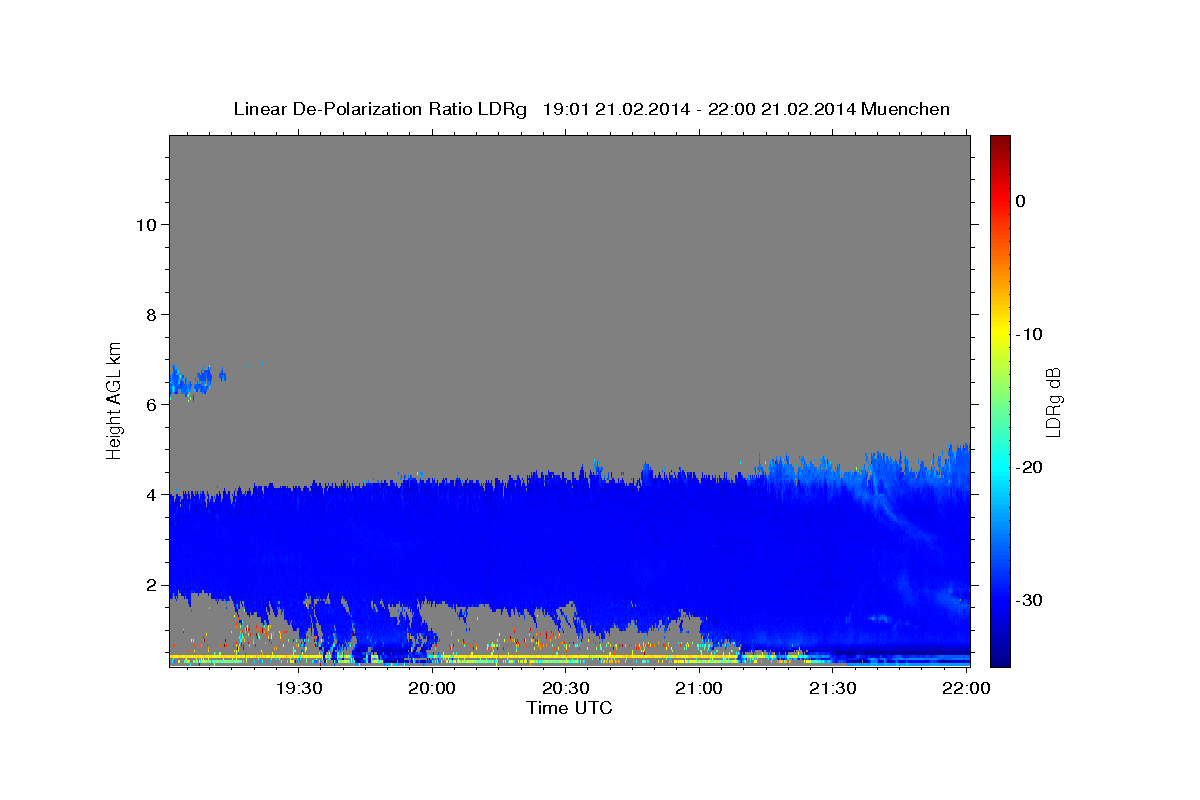Click the height axis label '8'
Image resolution: width=1200 pixels, height=800 pixels.
[150, 314]
